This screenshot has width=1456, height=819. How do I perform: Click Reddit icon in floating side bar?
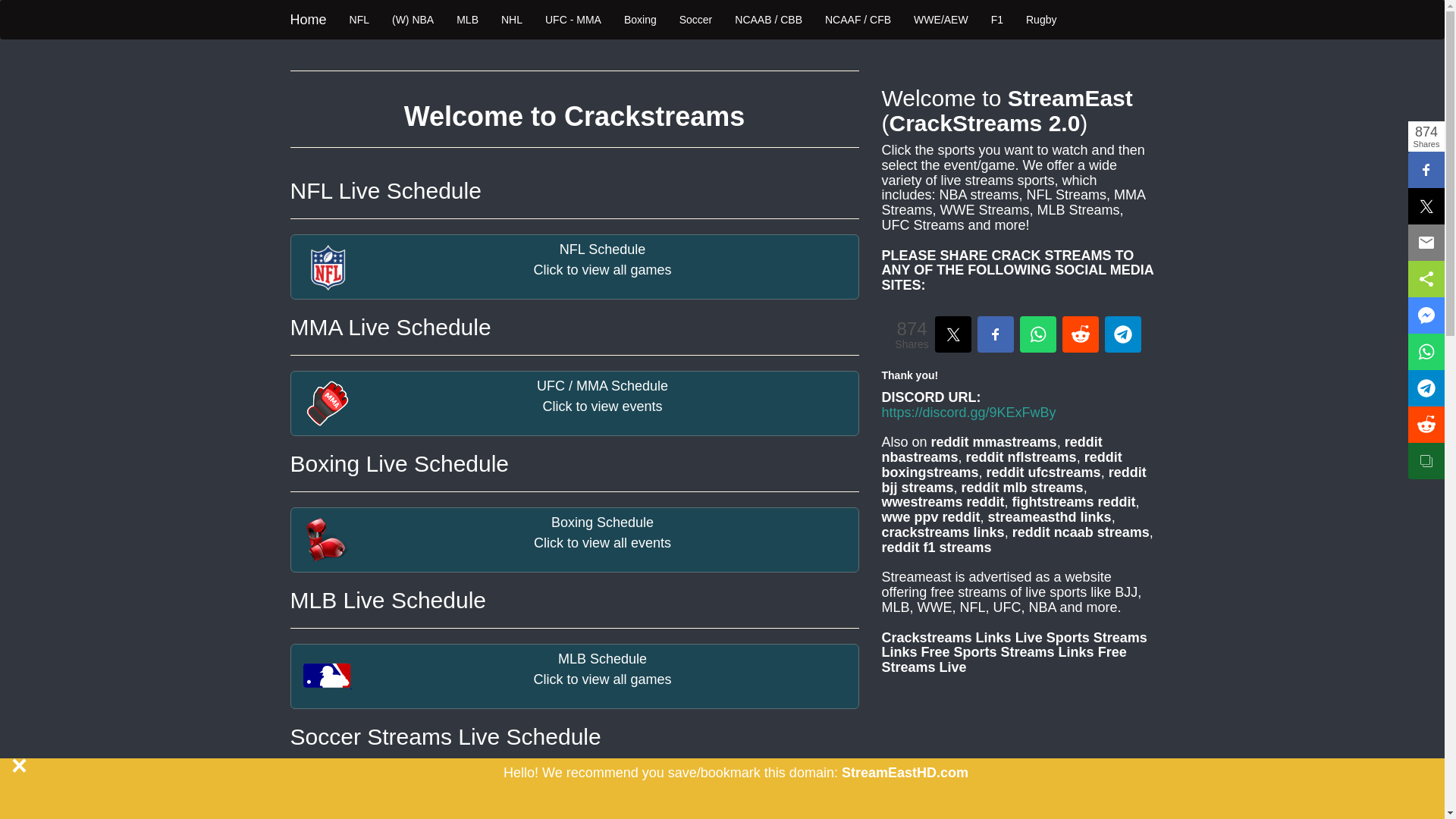pyautogui.click(x=1426, y=425)
